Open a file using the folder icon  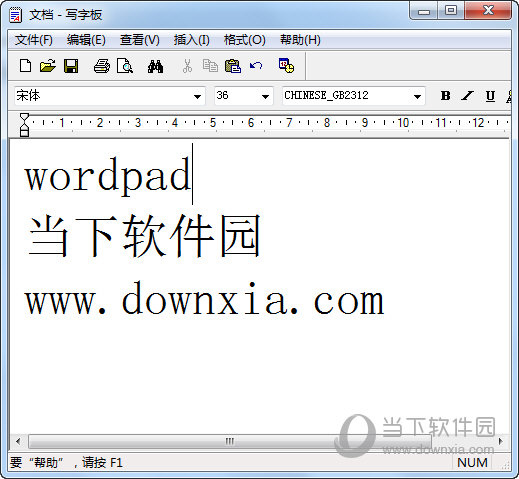48,66
